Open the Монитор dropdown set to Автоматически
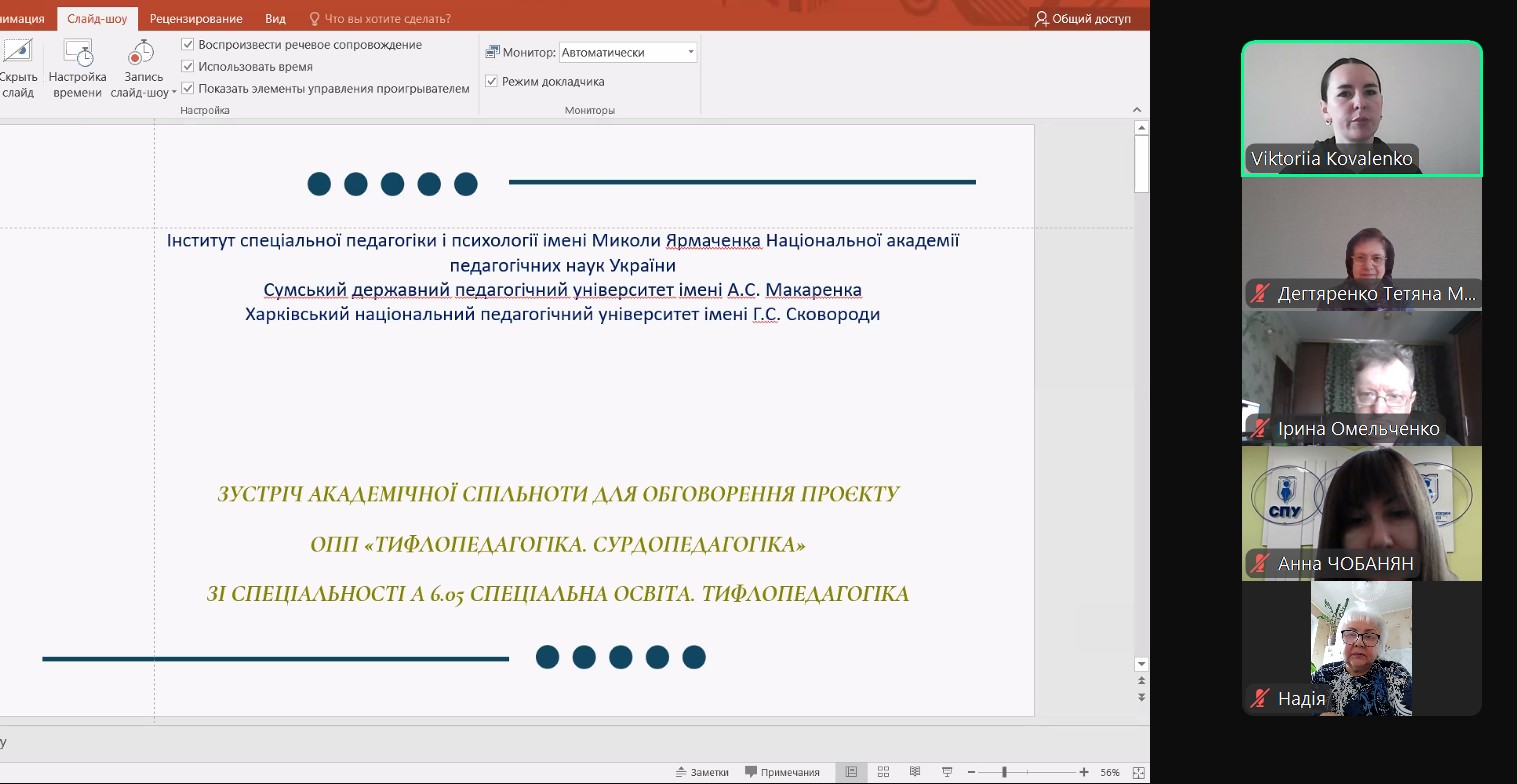This screenshot has width=1517, height=784. 628,53
